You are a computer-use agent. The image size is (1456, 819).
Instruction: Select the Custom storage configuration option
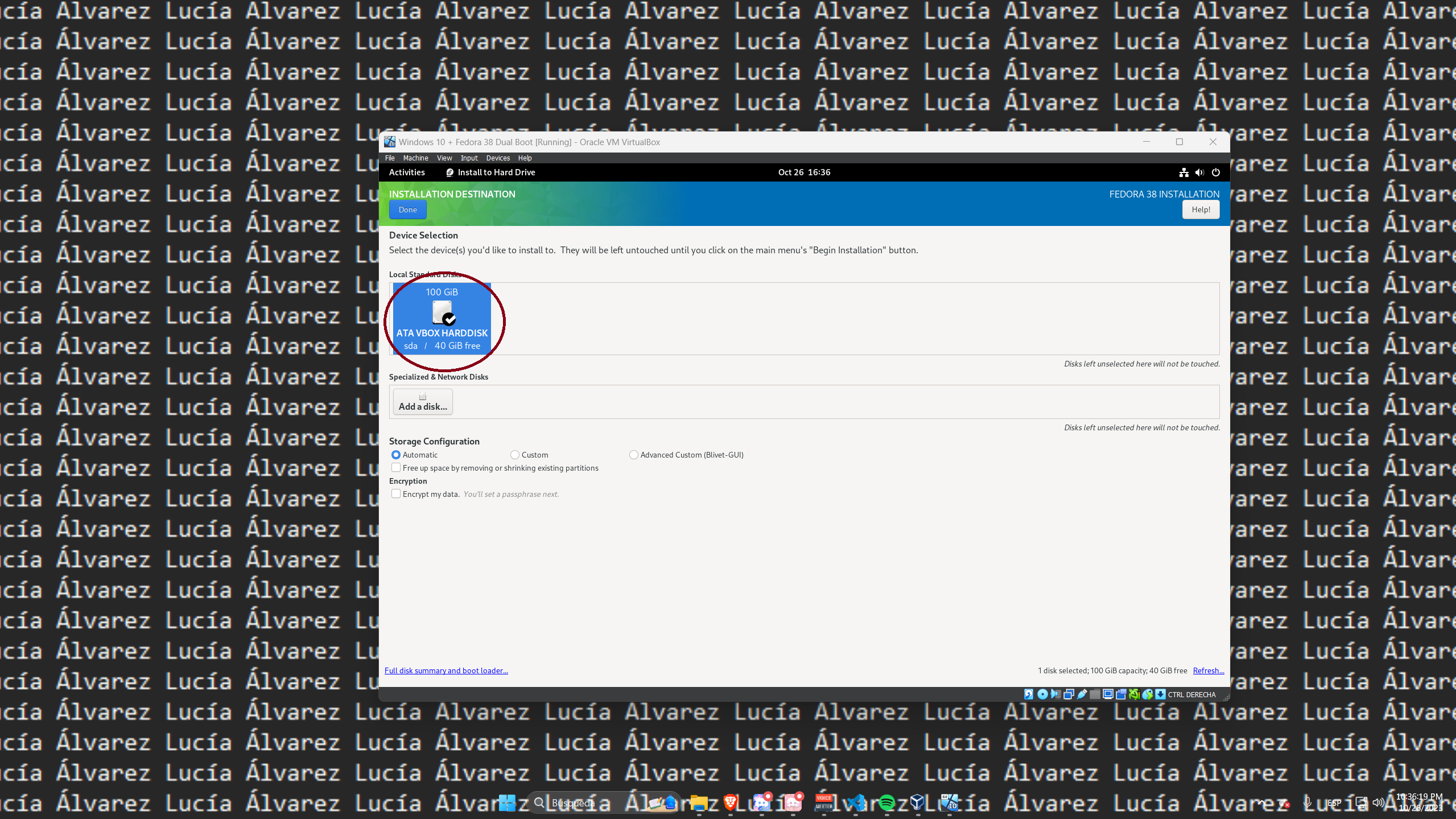[x=515, y=455]
